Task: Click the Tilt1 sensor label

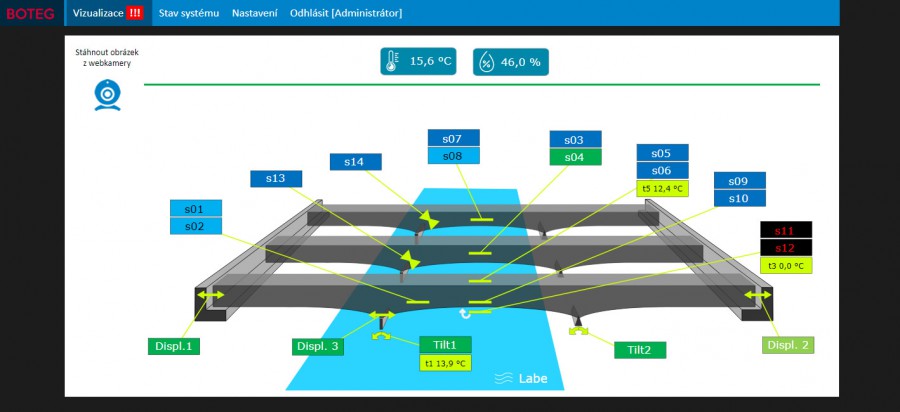Action: tap(445, 344)
